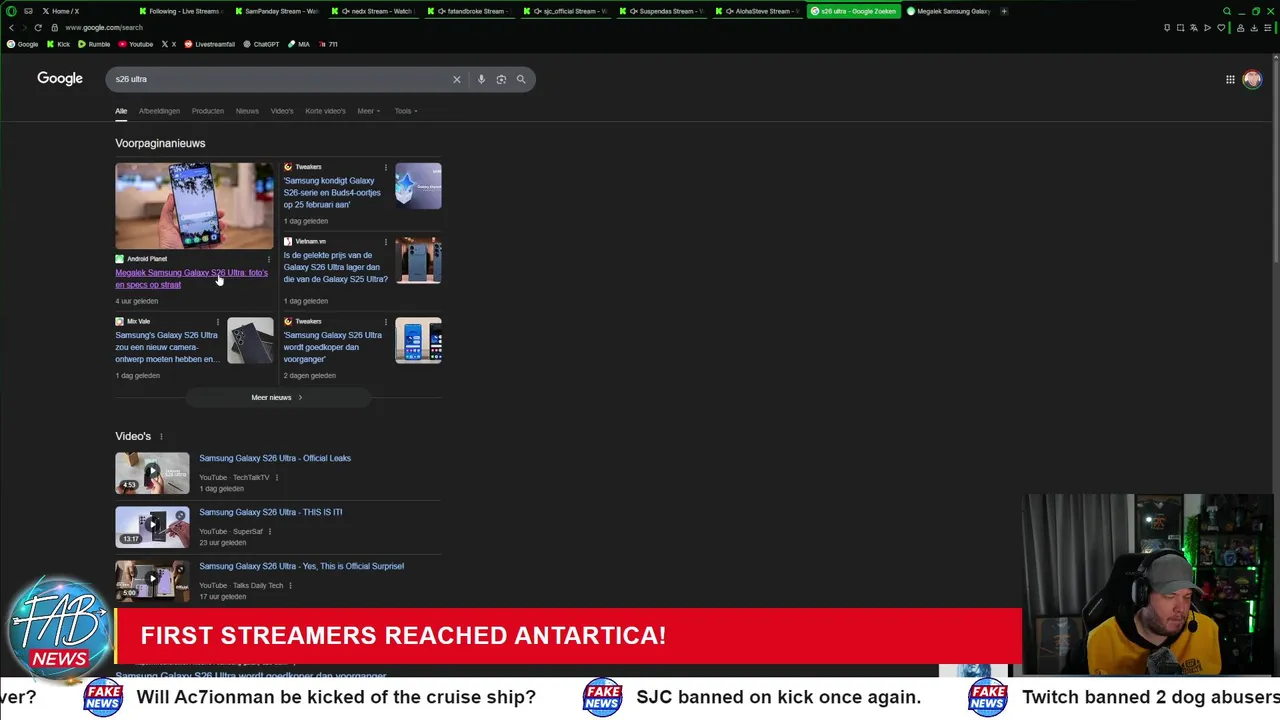Viewport: 1280px width, 720px height.
Task: Click the Google bookmark in bookmarks bar
Action: point(23,44)
